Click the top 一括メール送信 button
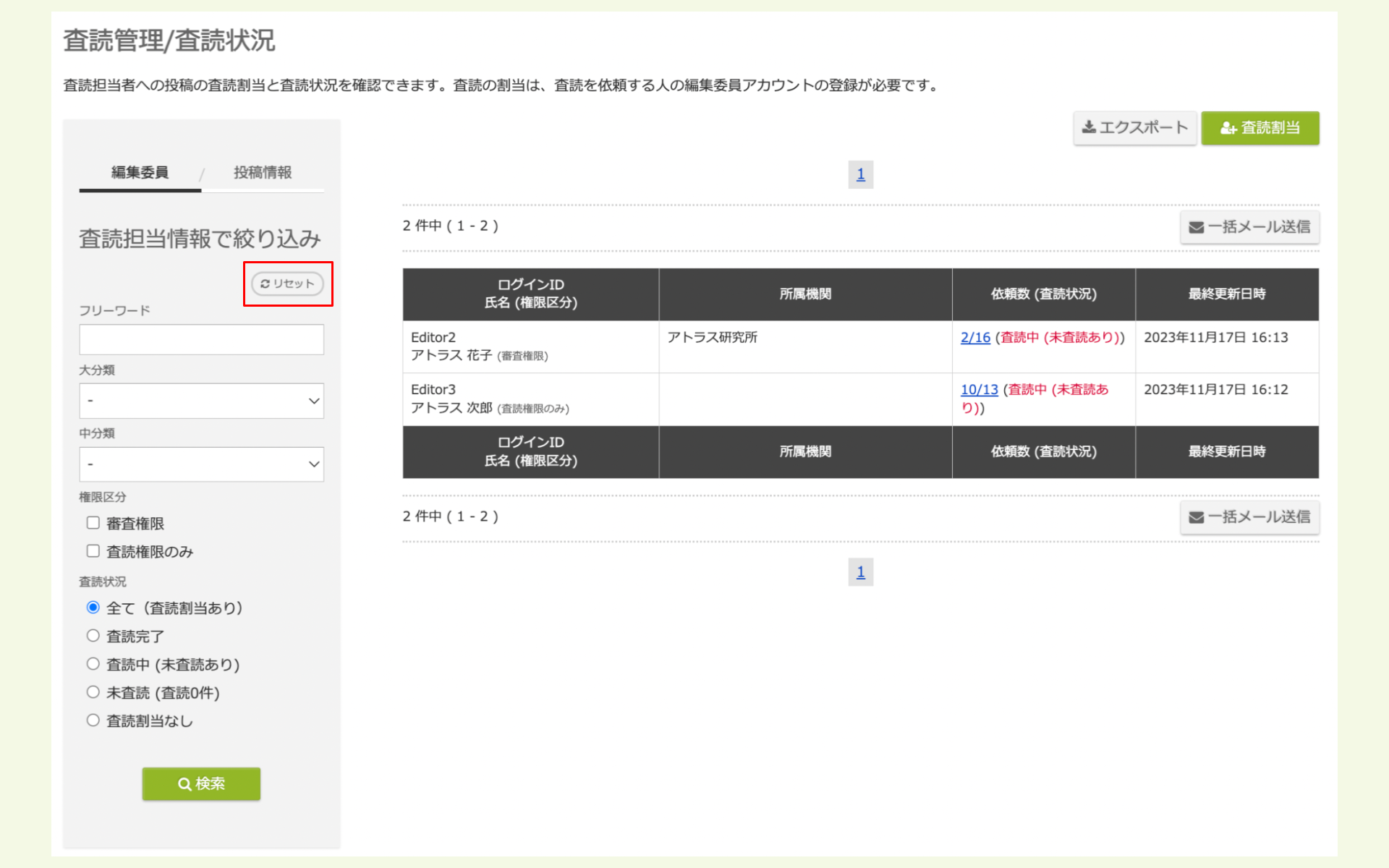The width and height of the screenshot is (1389, 868). click(x=1249, y=227)
